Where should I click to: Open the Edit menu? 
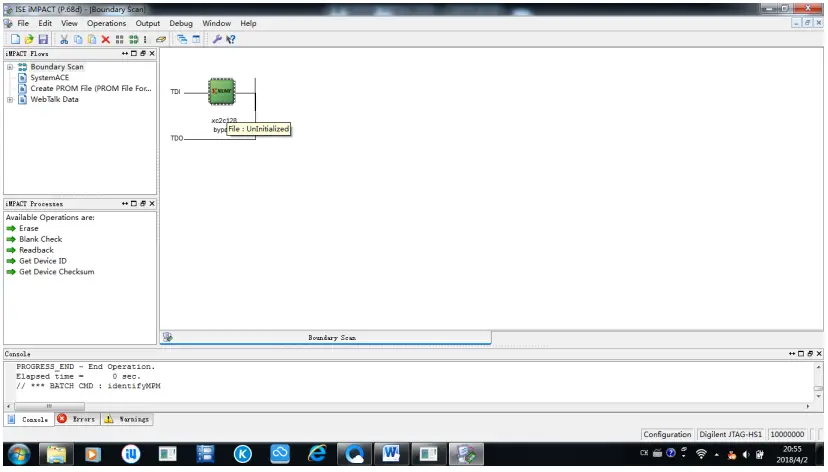coord(45,23)
